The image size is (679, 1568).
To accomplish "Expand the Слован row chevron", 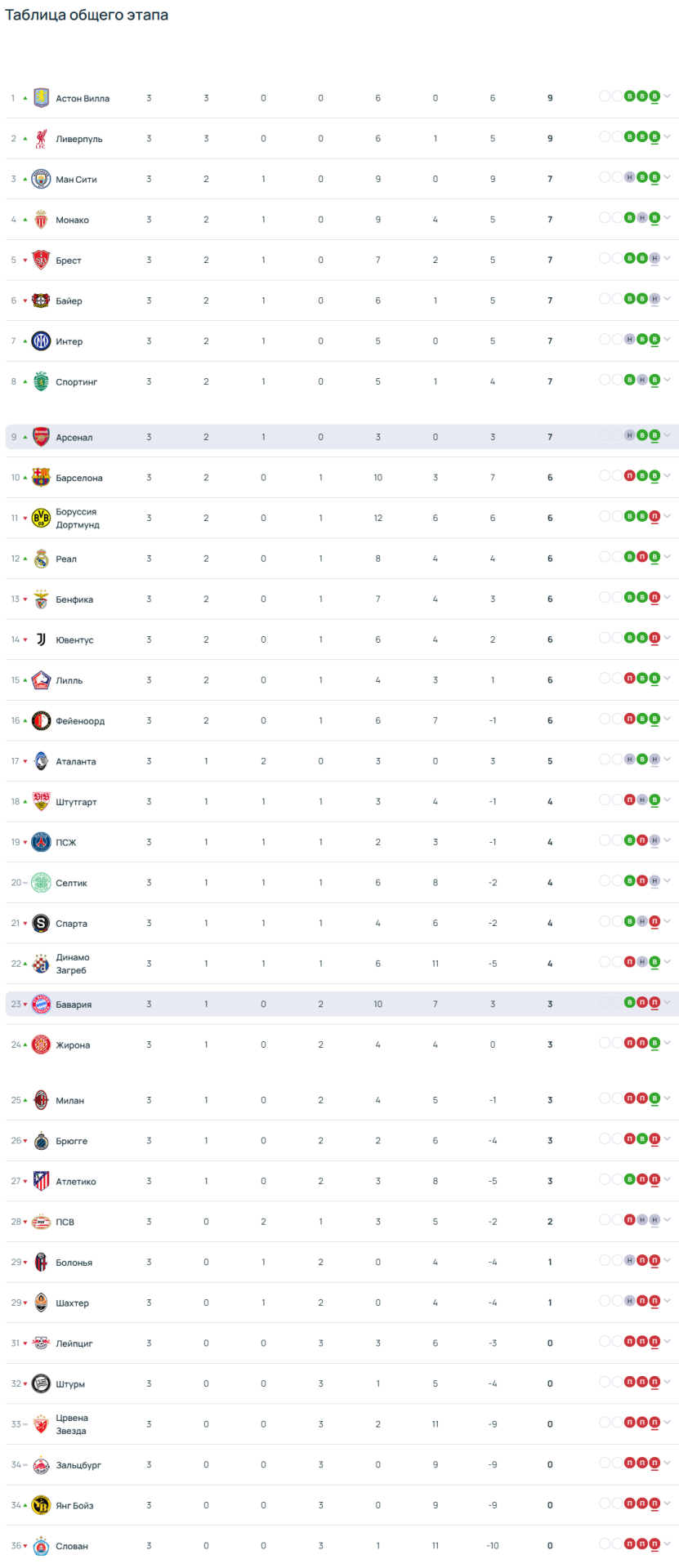I will (x=668, y=1544).
